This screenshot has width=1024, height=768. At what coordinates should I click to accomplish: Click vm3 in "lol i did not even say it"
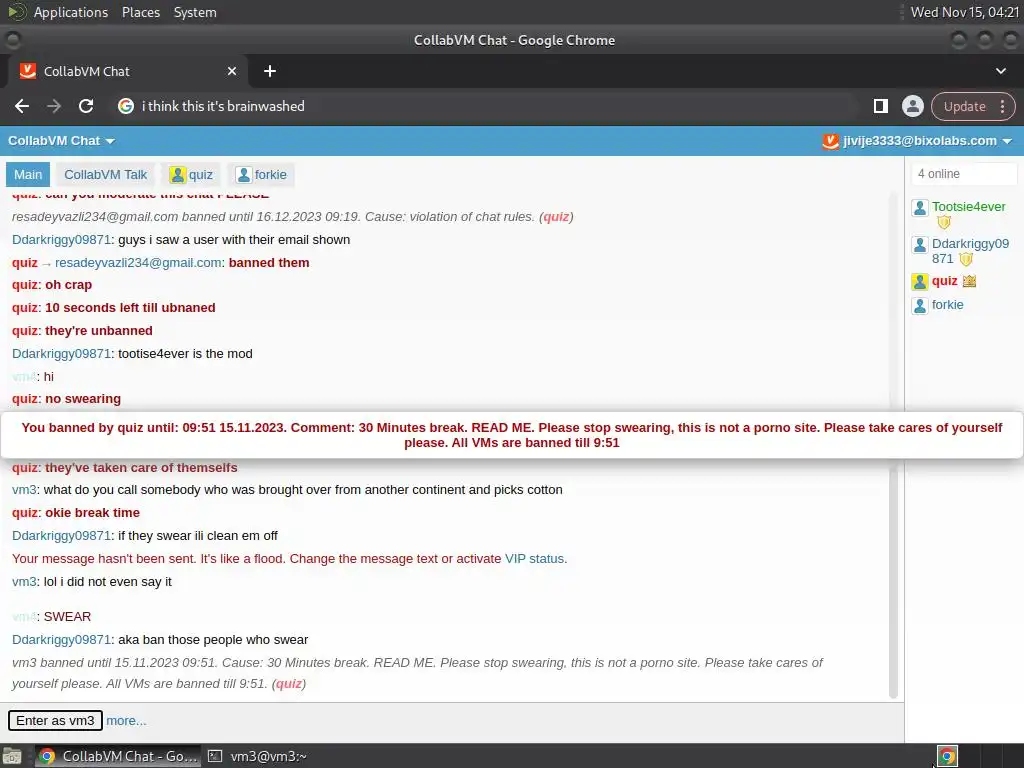[x=24, y=582]
